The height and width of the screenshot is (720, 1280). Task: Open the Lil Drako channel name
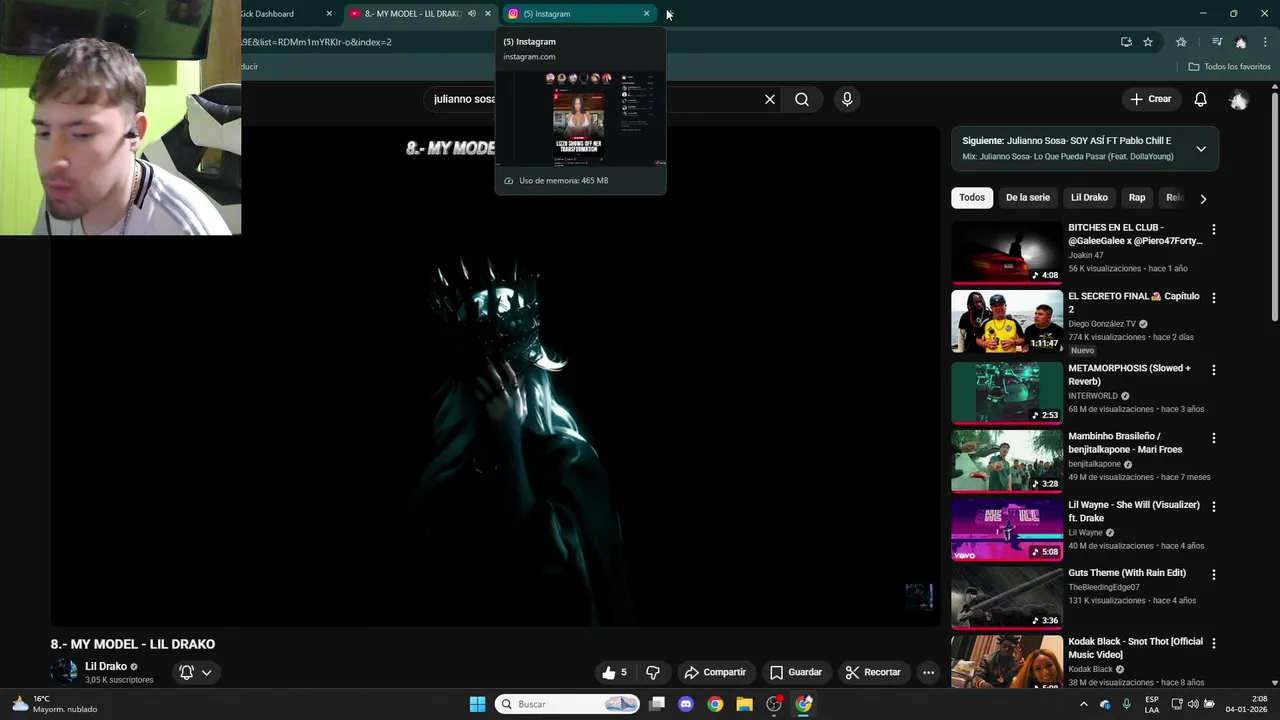[x=106, y=666]
